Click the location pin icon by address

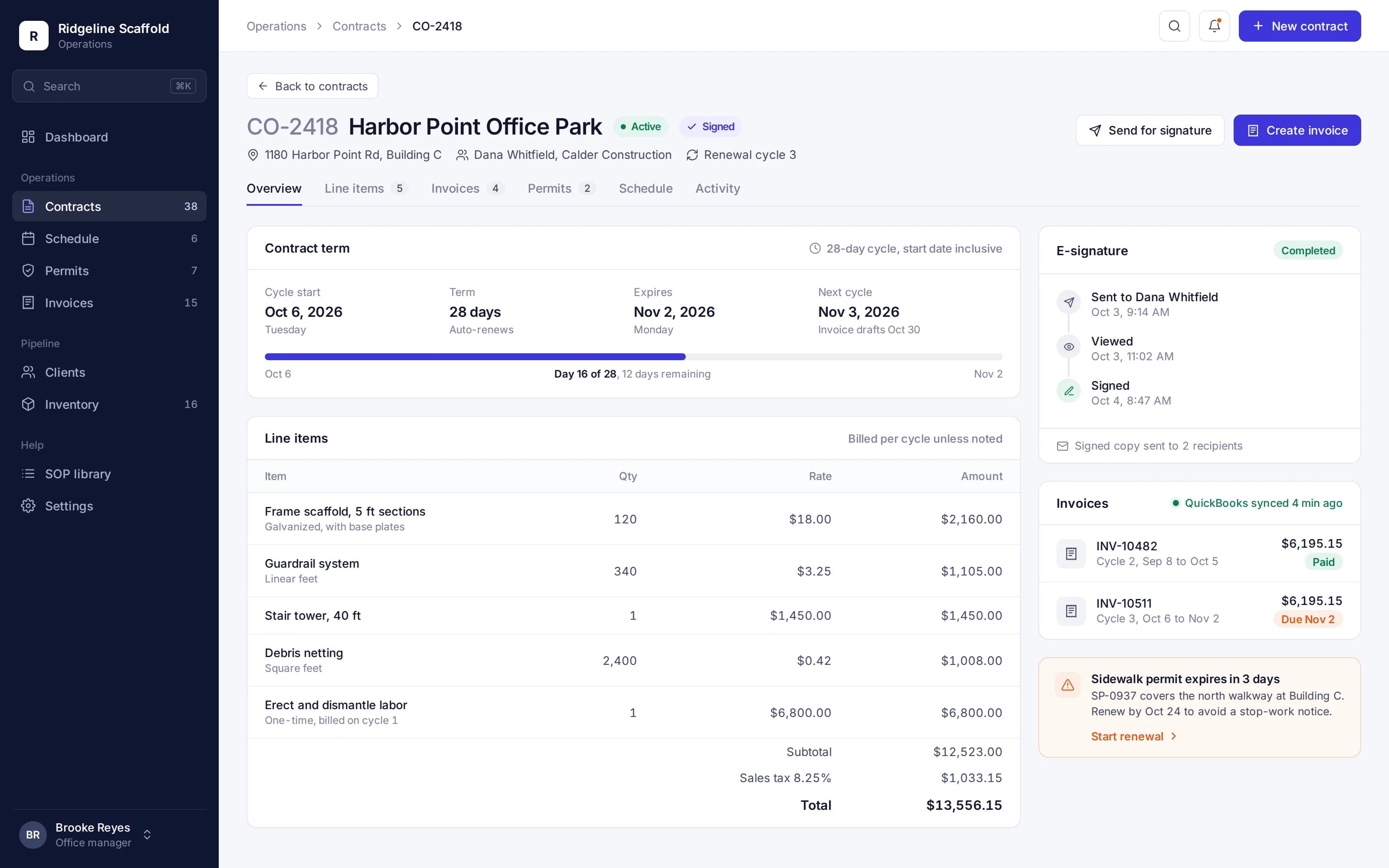click(253, 155)
